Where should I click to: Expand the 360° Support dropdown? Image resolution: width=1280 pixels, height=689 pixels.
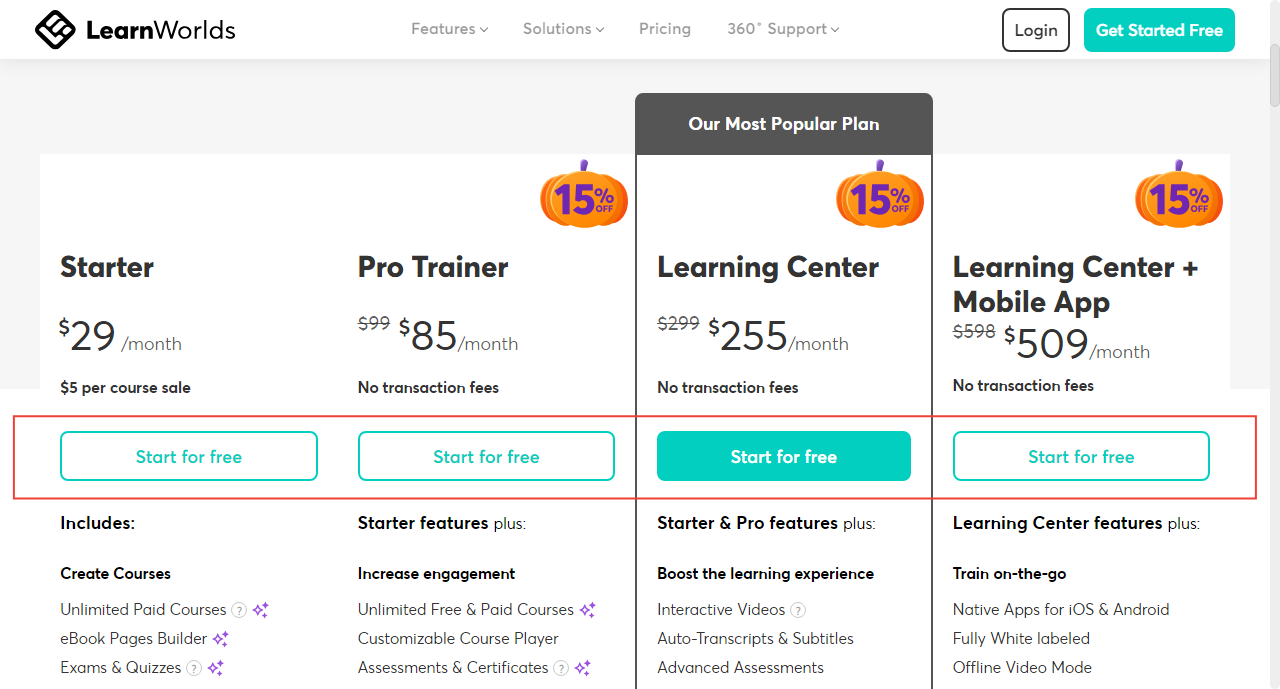782,29
